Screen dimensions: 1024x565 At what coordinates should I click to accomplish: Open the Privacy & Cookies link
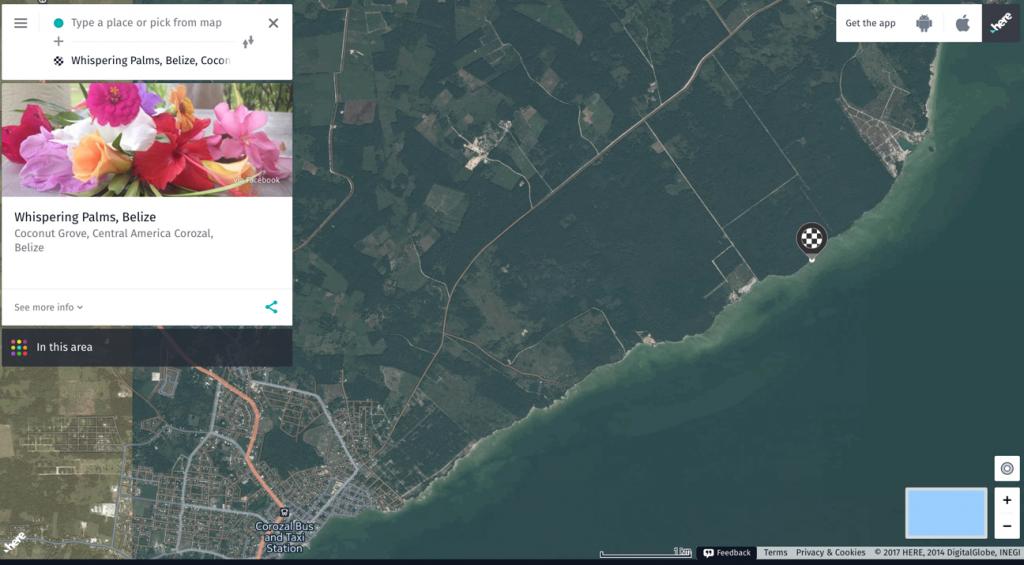click(830, 552)
